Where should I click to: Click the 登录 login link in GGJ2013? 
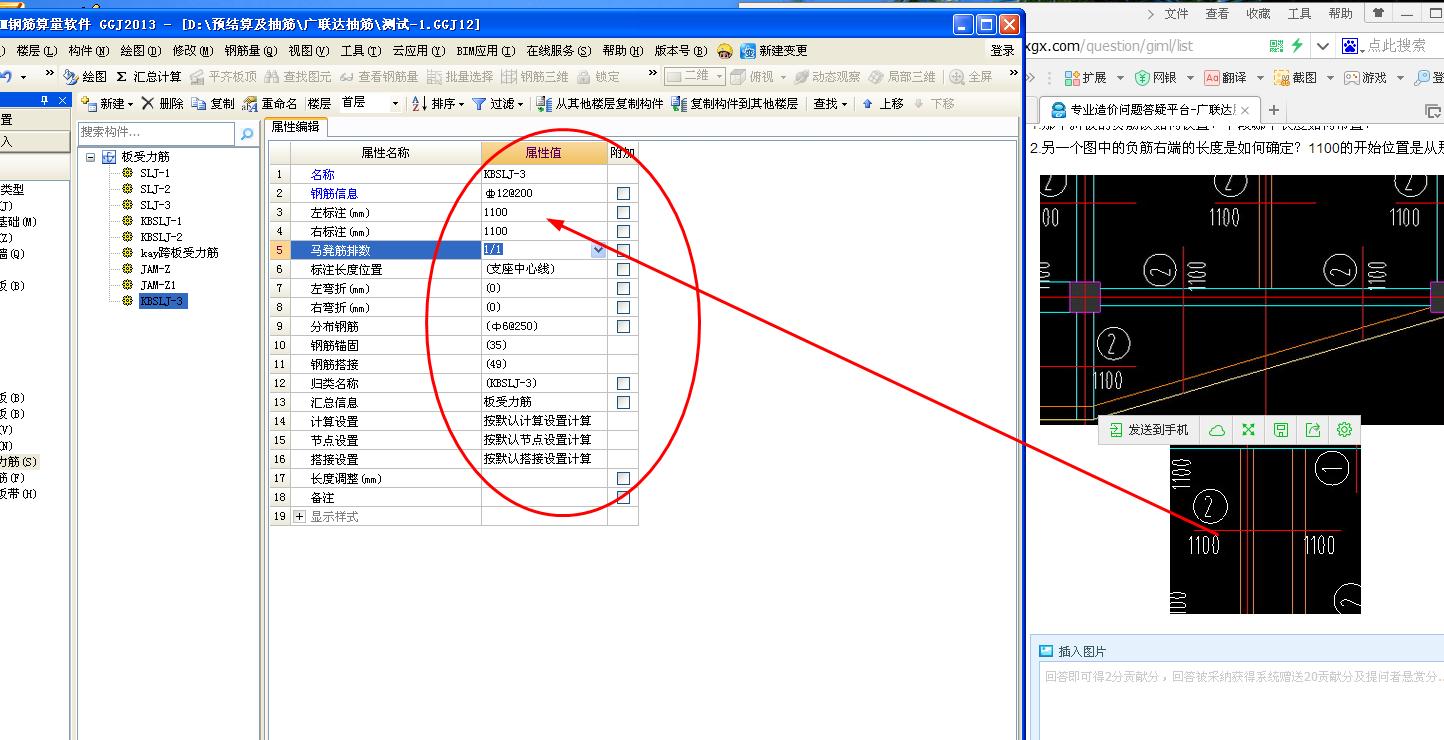click(1002, 51)
